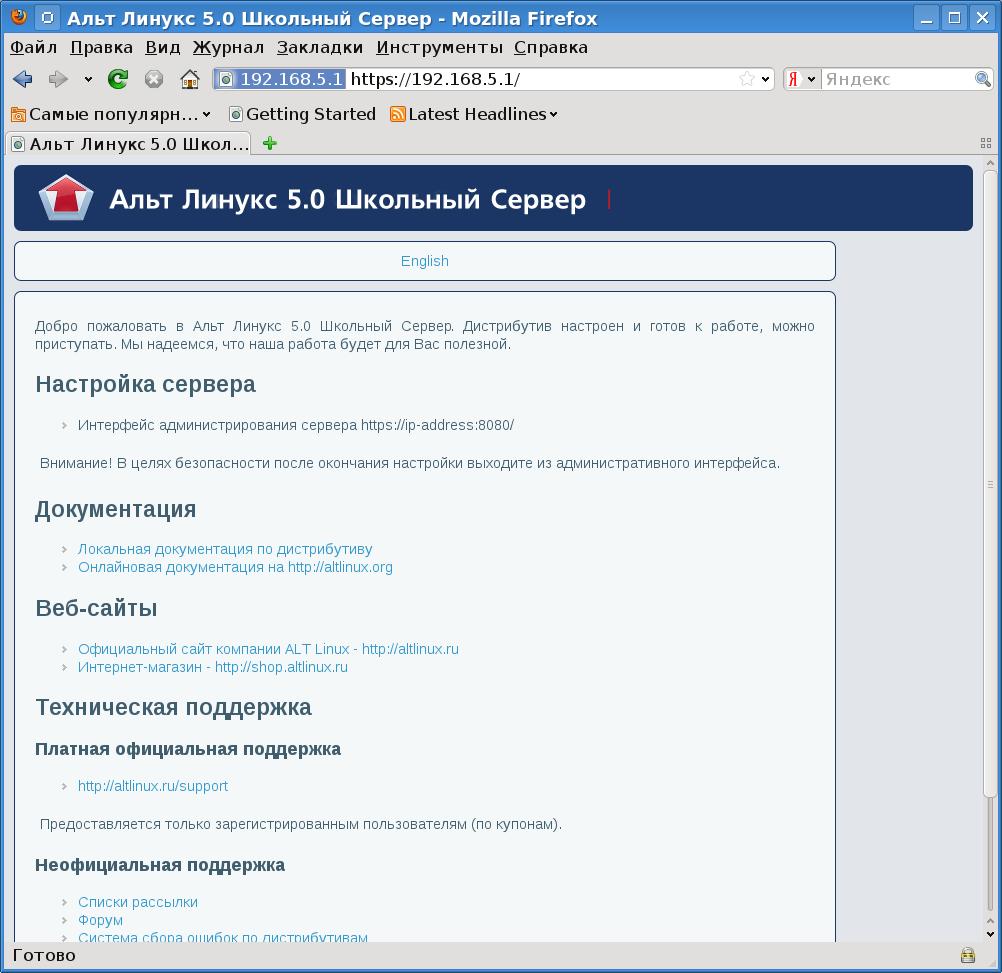Expand the URL bar history dropdown
This screenshot has height=973, width=1002.
coord(766,79)
